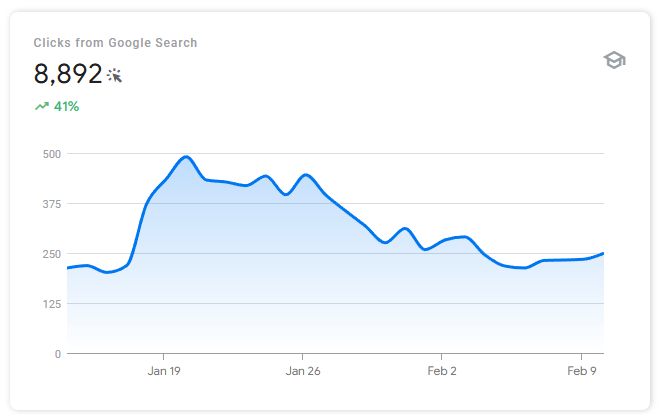Click the 'Clicks from Google Search' title
This screenshot has height=415, width=658.
coord(115,43)
